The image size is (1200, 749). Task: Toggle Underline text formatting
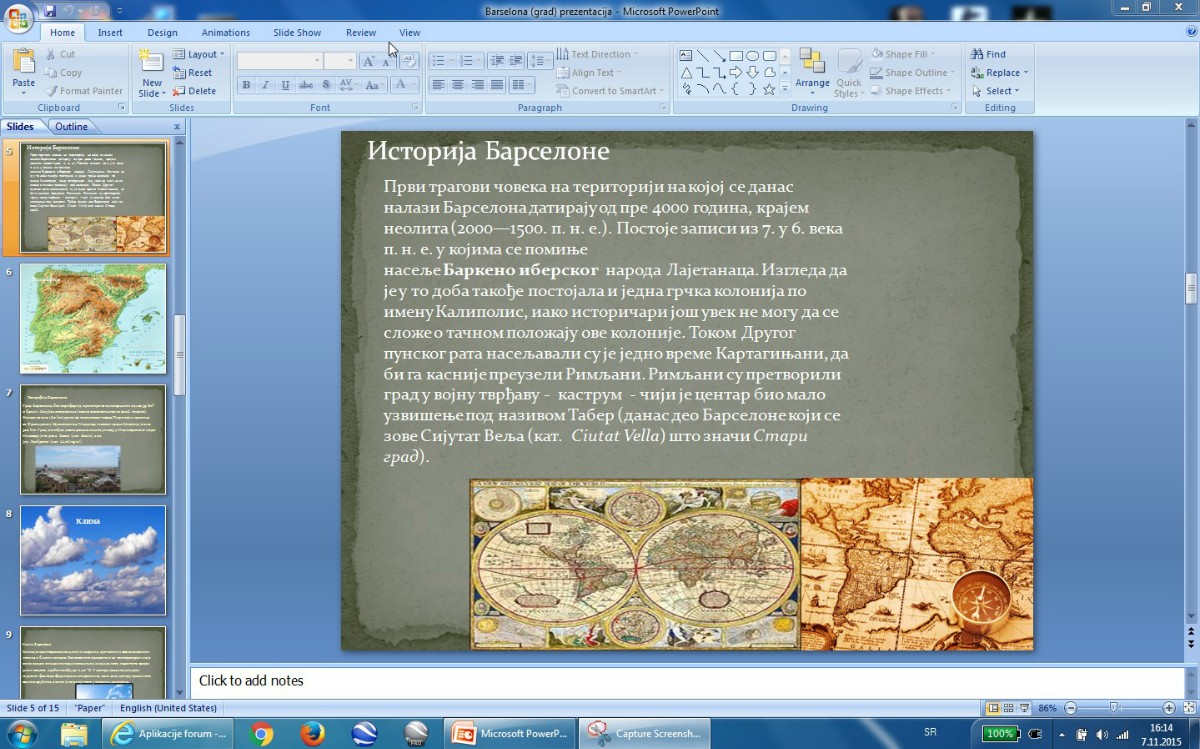(285, 86)
